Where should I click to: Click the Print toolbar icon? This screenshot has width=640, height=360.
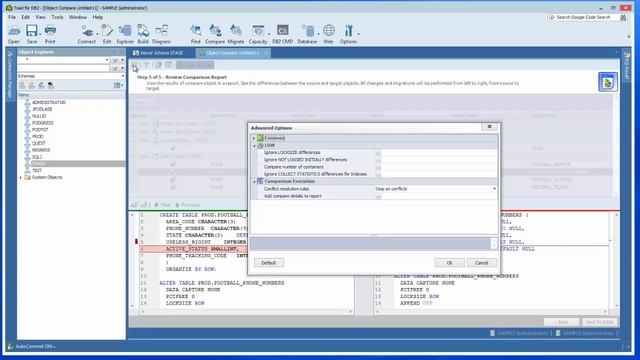pyautogui.click(x=50, y=33)
